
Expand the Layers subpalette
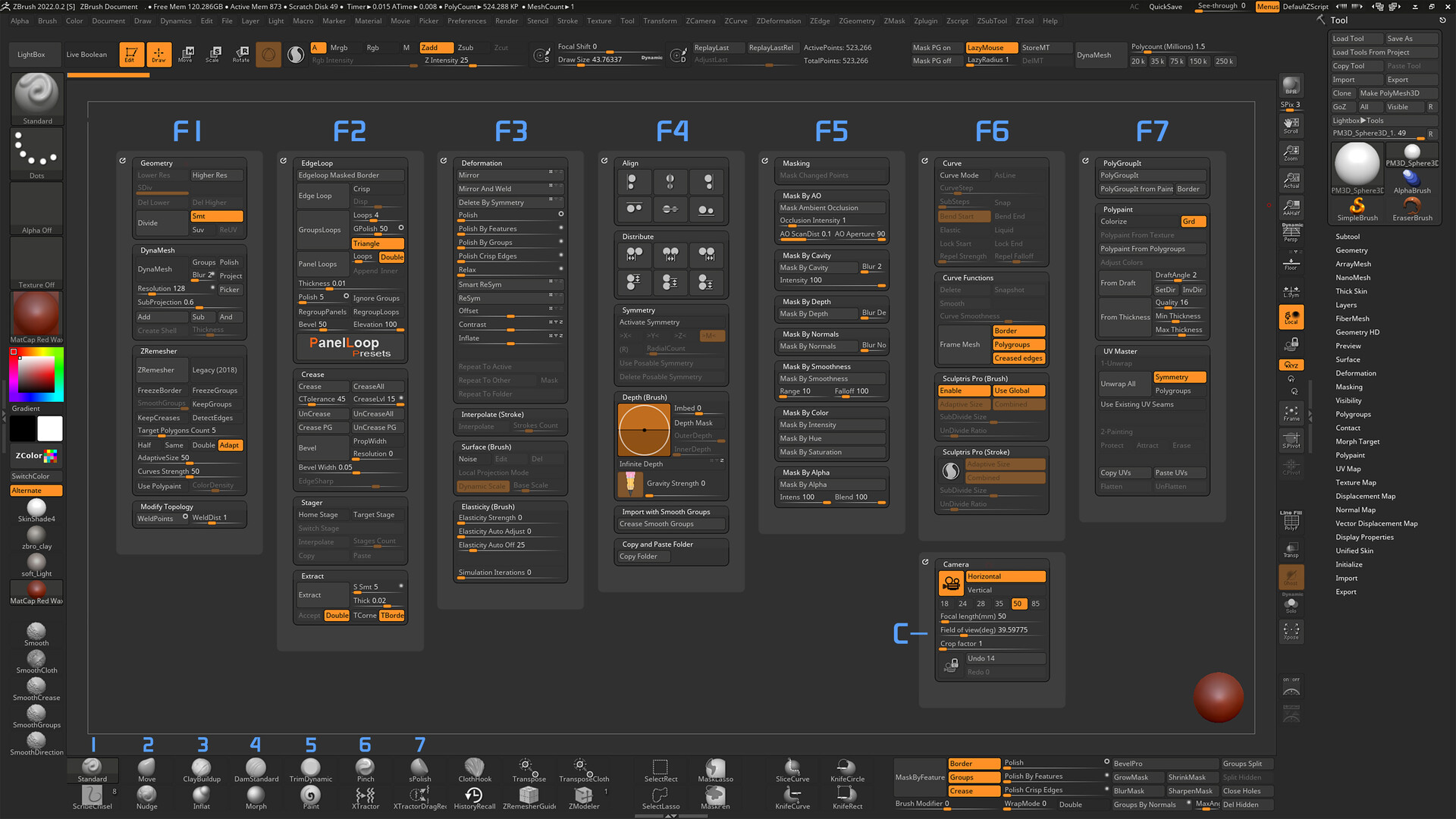click(x=1348, y=305)
